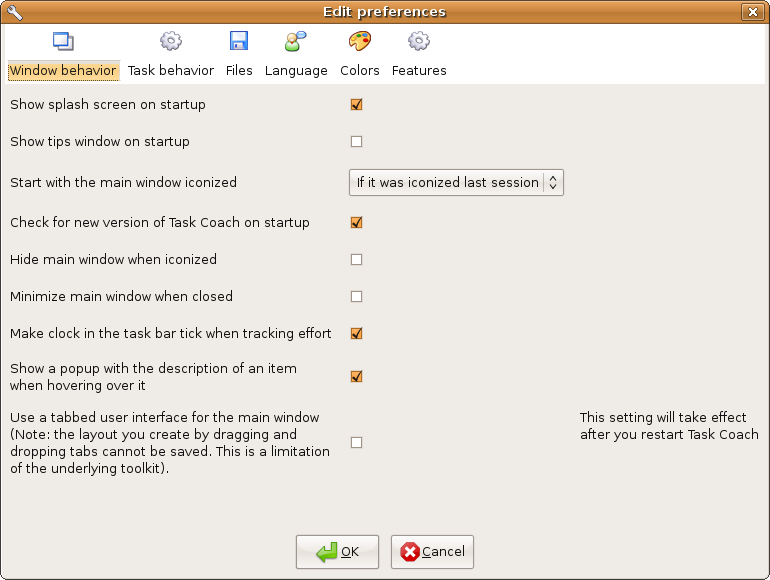The height and width of the screenshot is (580, 770).
Task: Switch to the Language tab label
Action: [x=296, y=71]
